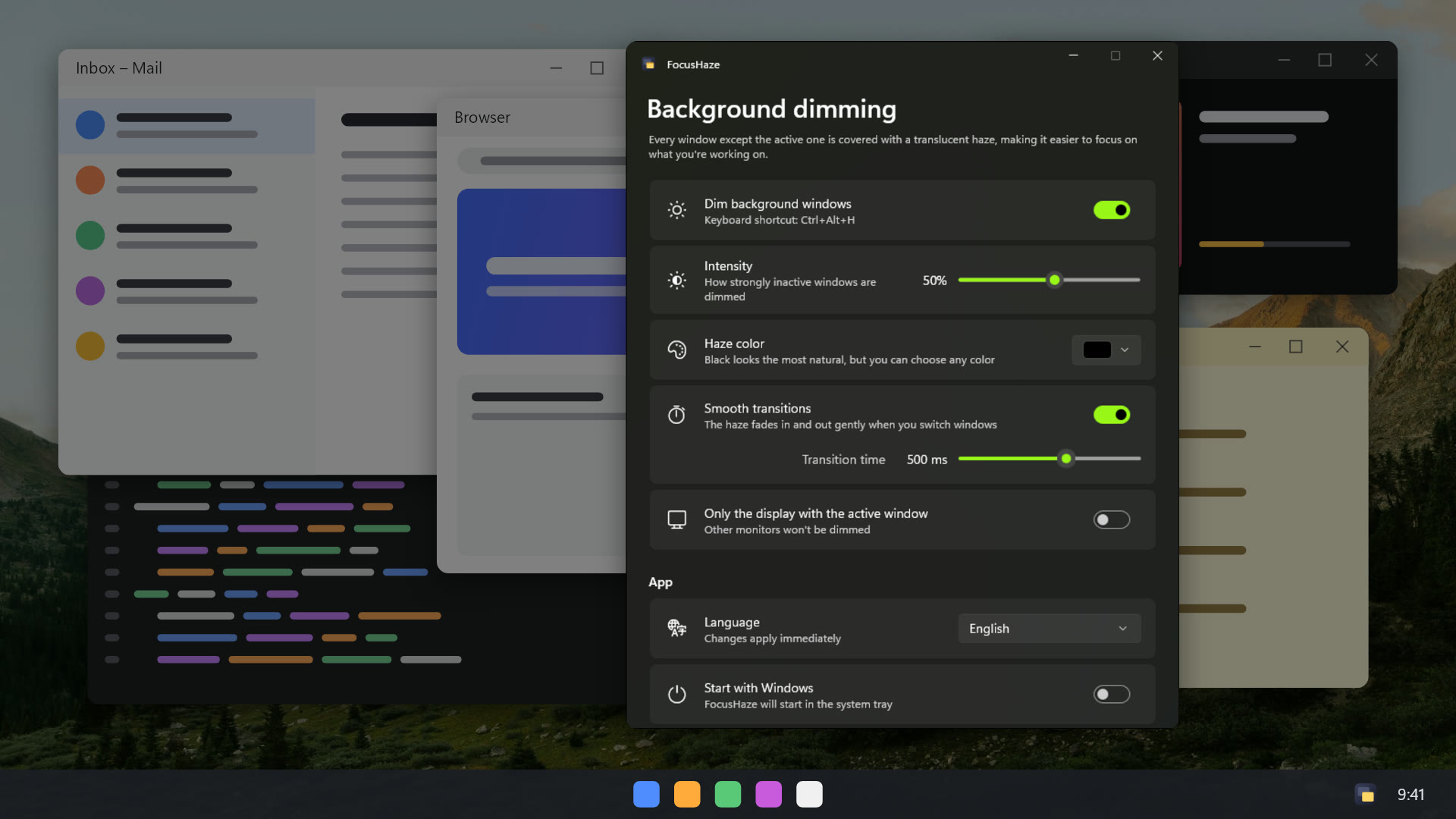Click the 50% intensity value
The height and width of the screenshot is (819, 1456).
(x=934, y=281)
